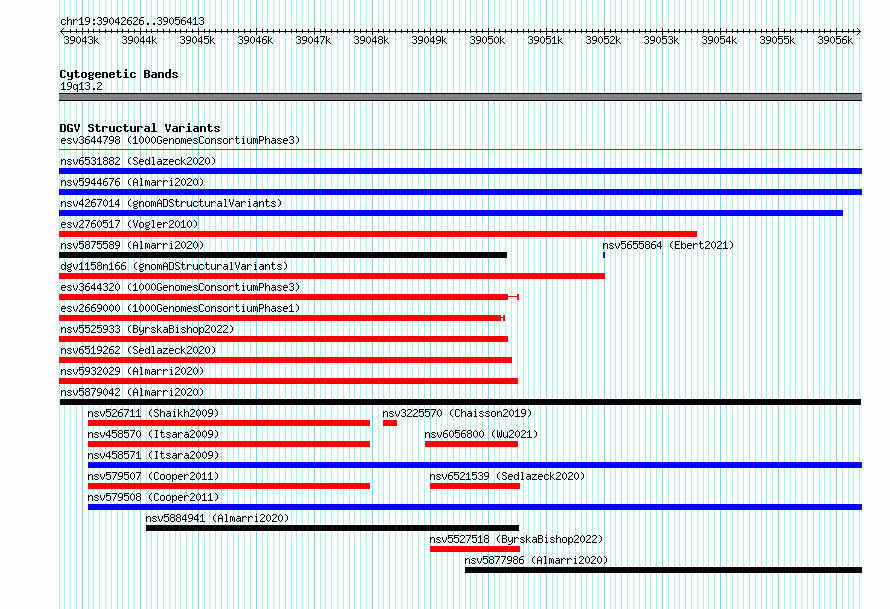
Task: Click the red bar for esv2760517
Action: (x=378, y=234)
